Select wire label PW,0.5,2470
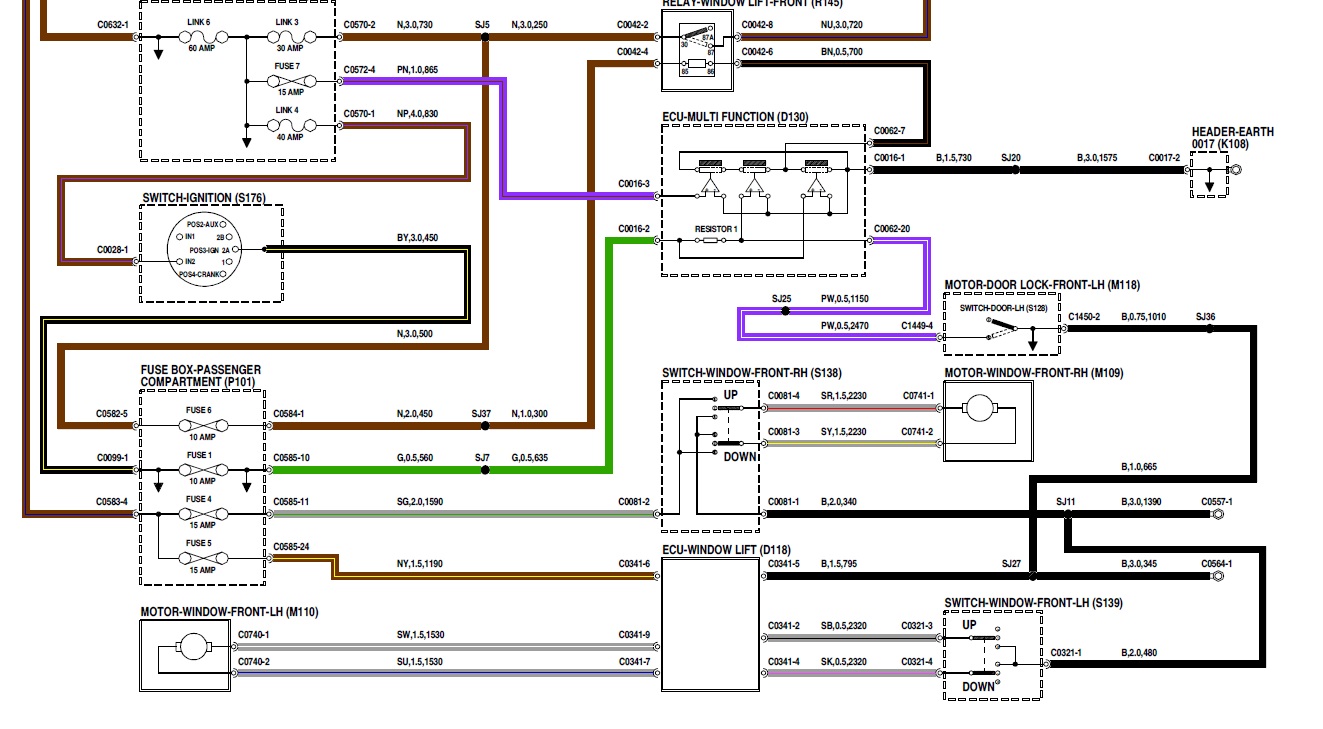The height and width of the screenshot is (729, 1323). (845, 325)
